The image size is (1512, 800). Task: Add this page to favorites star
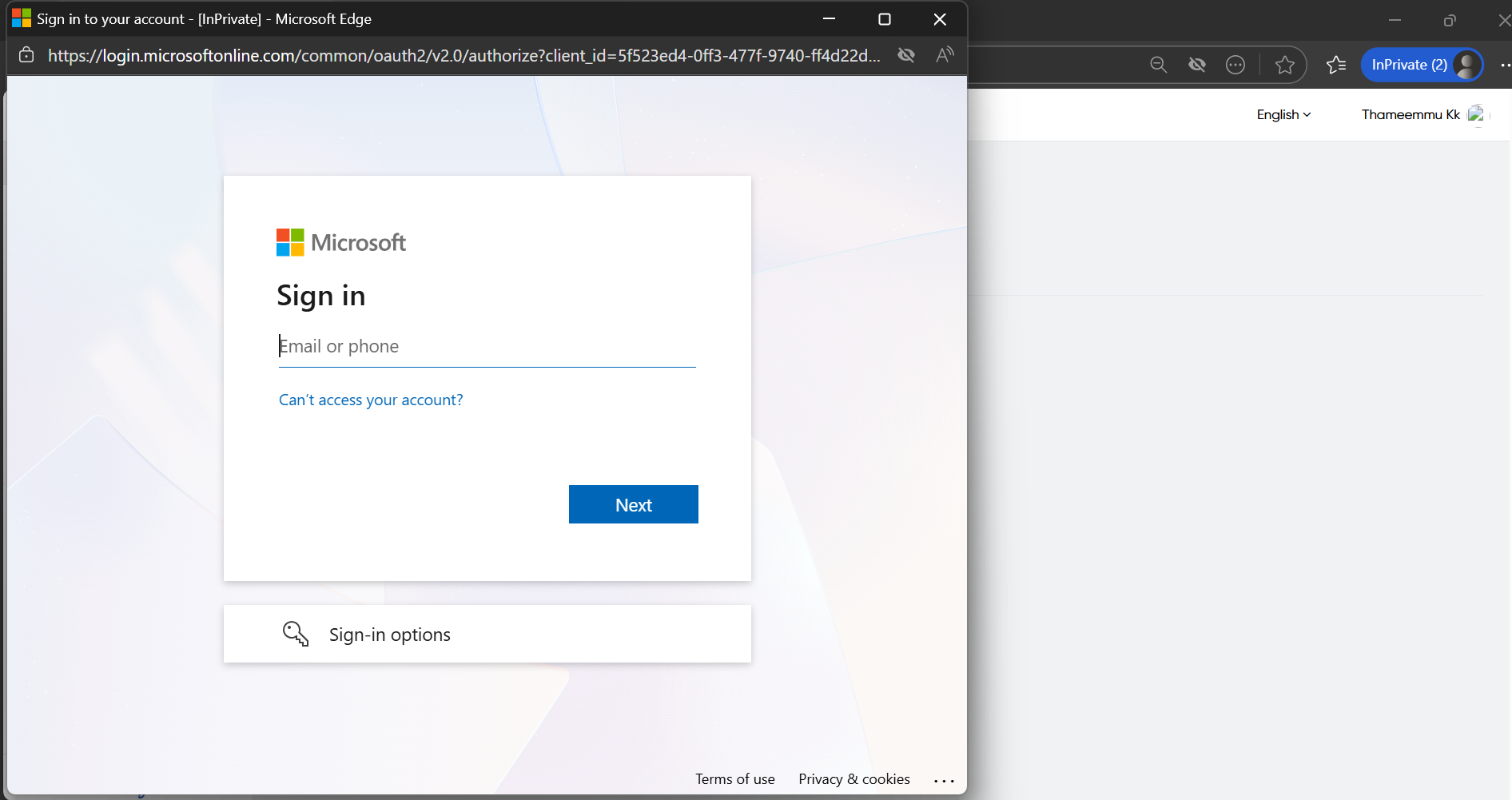[x=1285, y=65]
